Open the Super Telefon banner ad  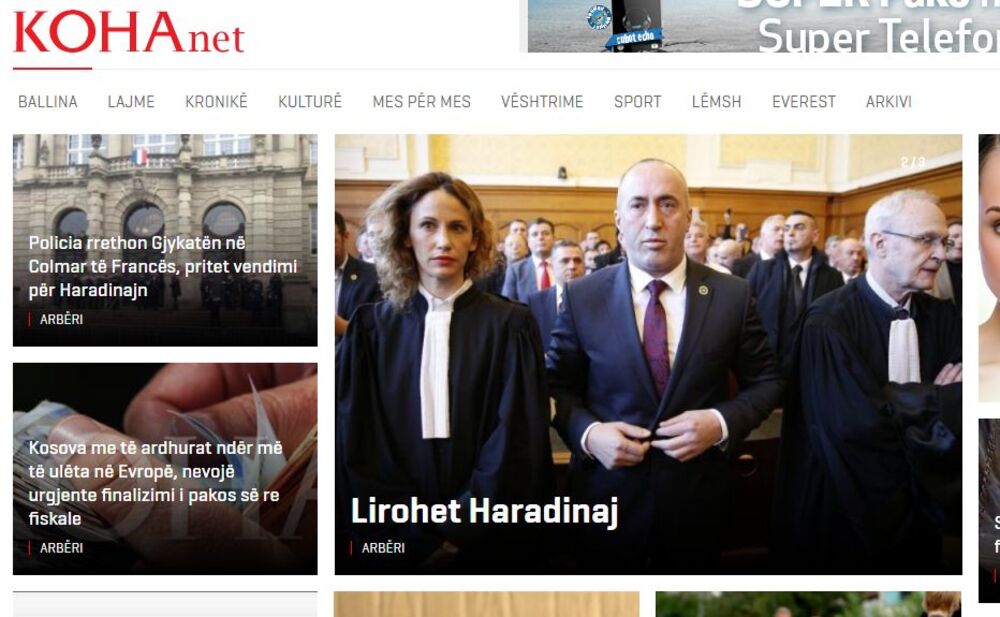tap(763, 26)
